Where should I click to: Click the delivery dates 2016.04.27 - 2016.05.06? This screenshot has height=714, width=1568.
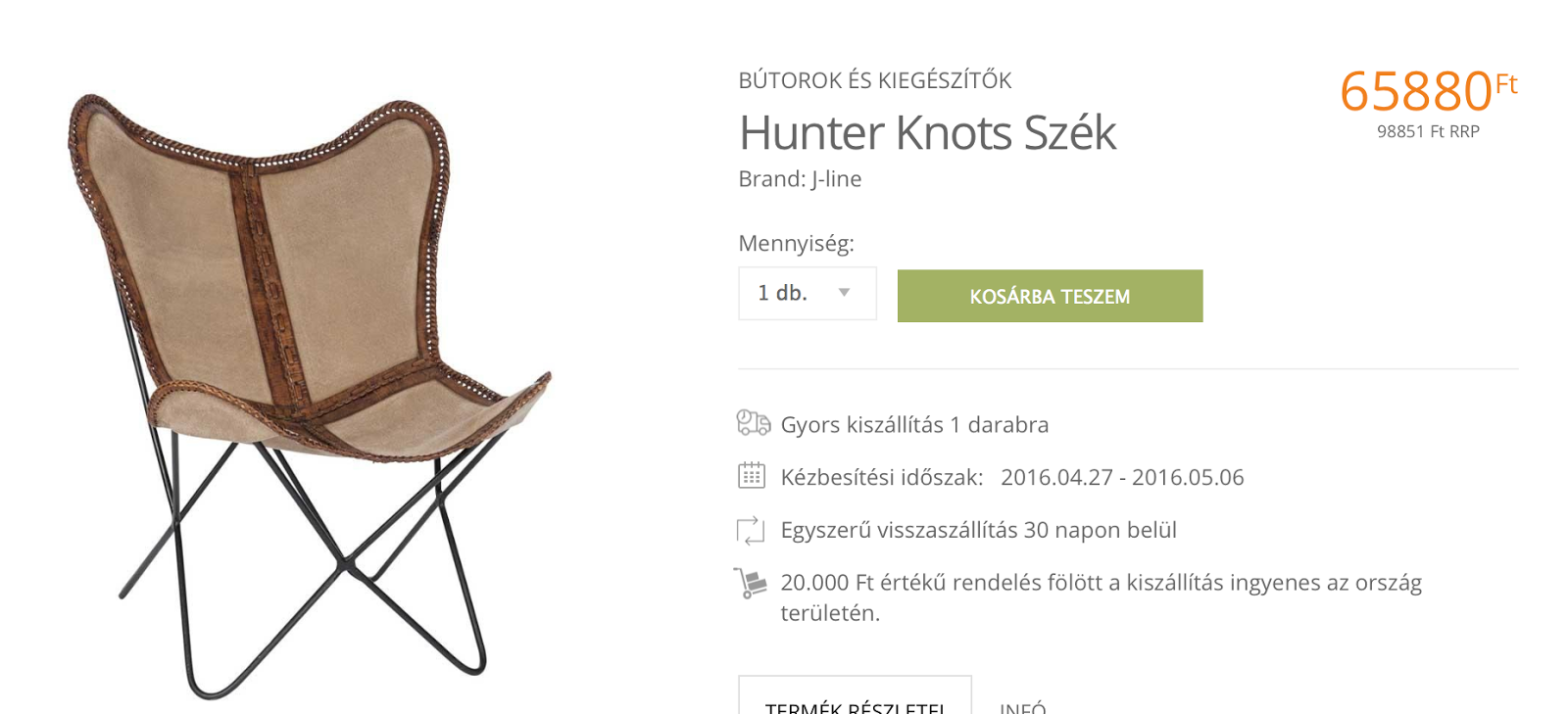(x=1122, y=477)
